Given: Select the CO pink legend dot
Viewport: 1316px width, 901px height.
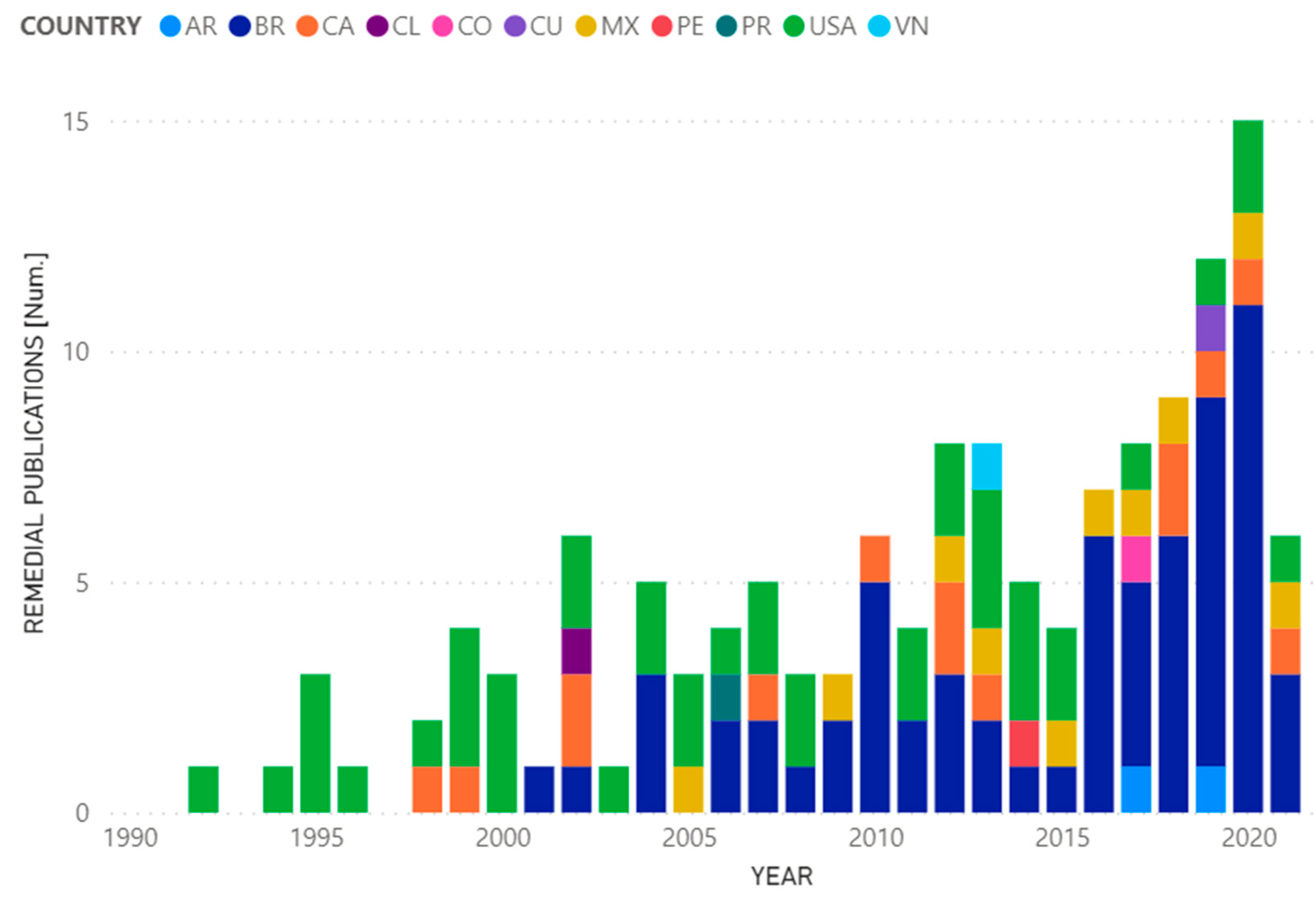Looking at the screenshot, I should [x=442, y=26].
